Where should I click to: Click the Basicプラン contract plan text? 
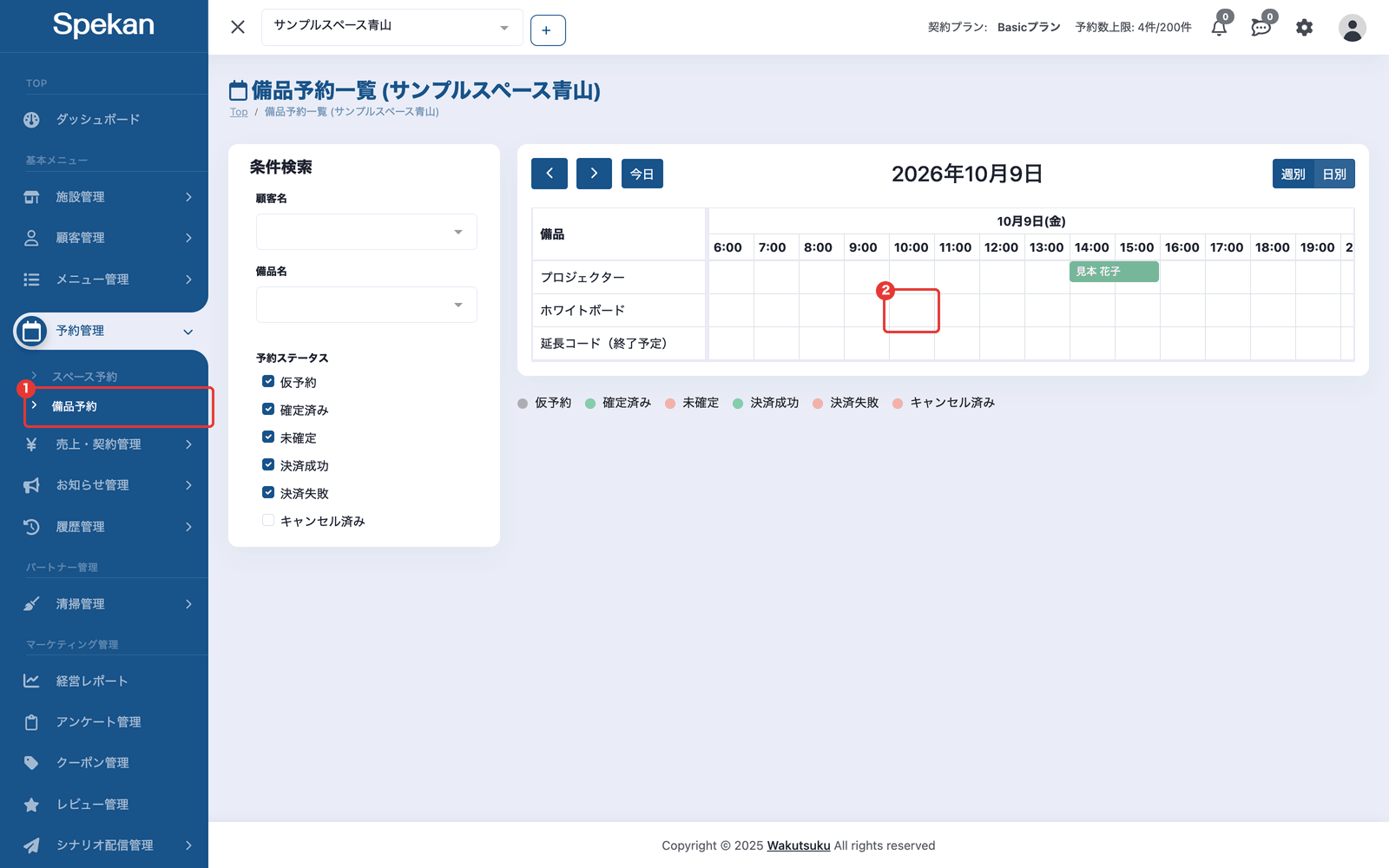(x=1029, y=28)
